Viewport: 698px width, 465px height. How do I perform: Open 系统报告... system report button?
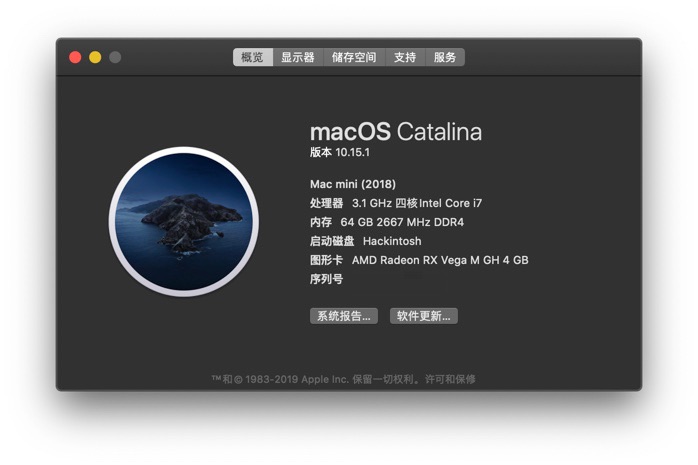(344, 316)
